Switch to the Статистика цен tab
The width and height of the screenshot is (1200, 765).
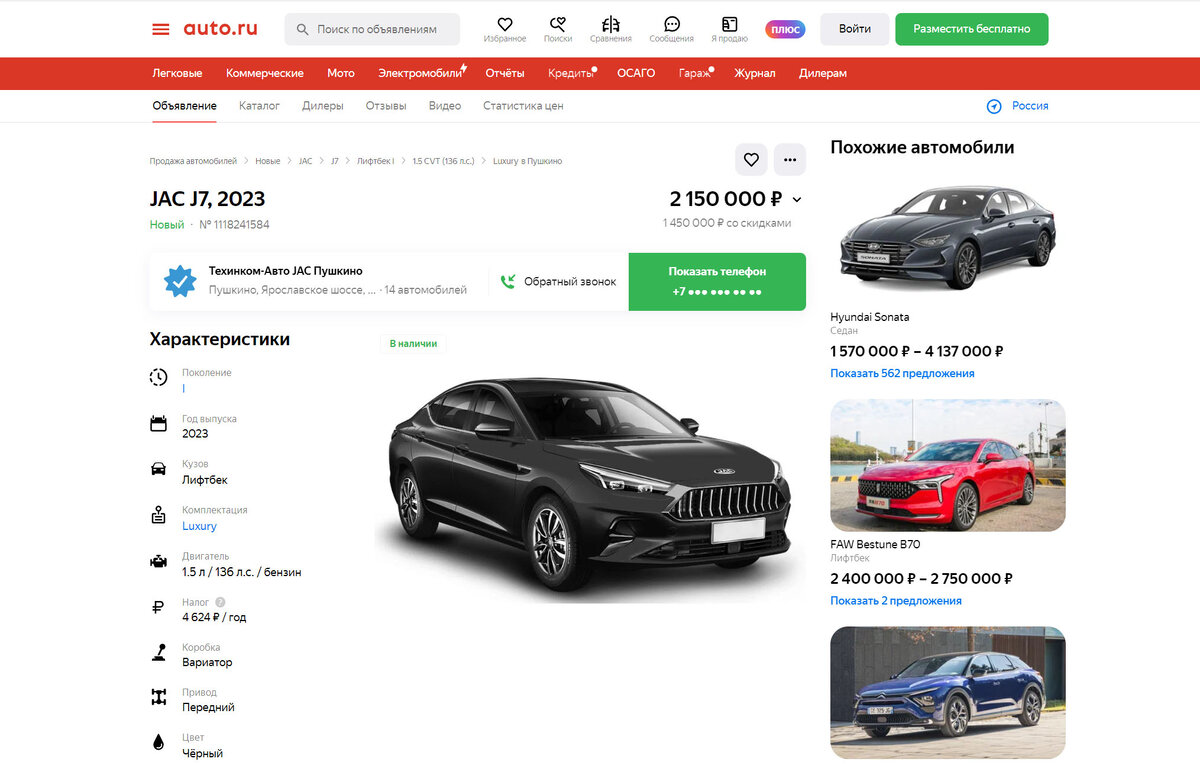click(x=523, y=105)
